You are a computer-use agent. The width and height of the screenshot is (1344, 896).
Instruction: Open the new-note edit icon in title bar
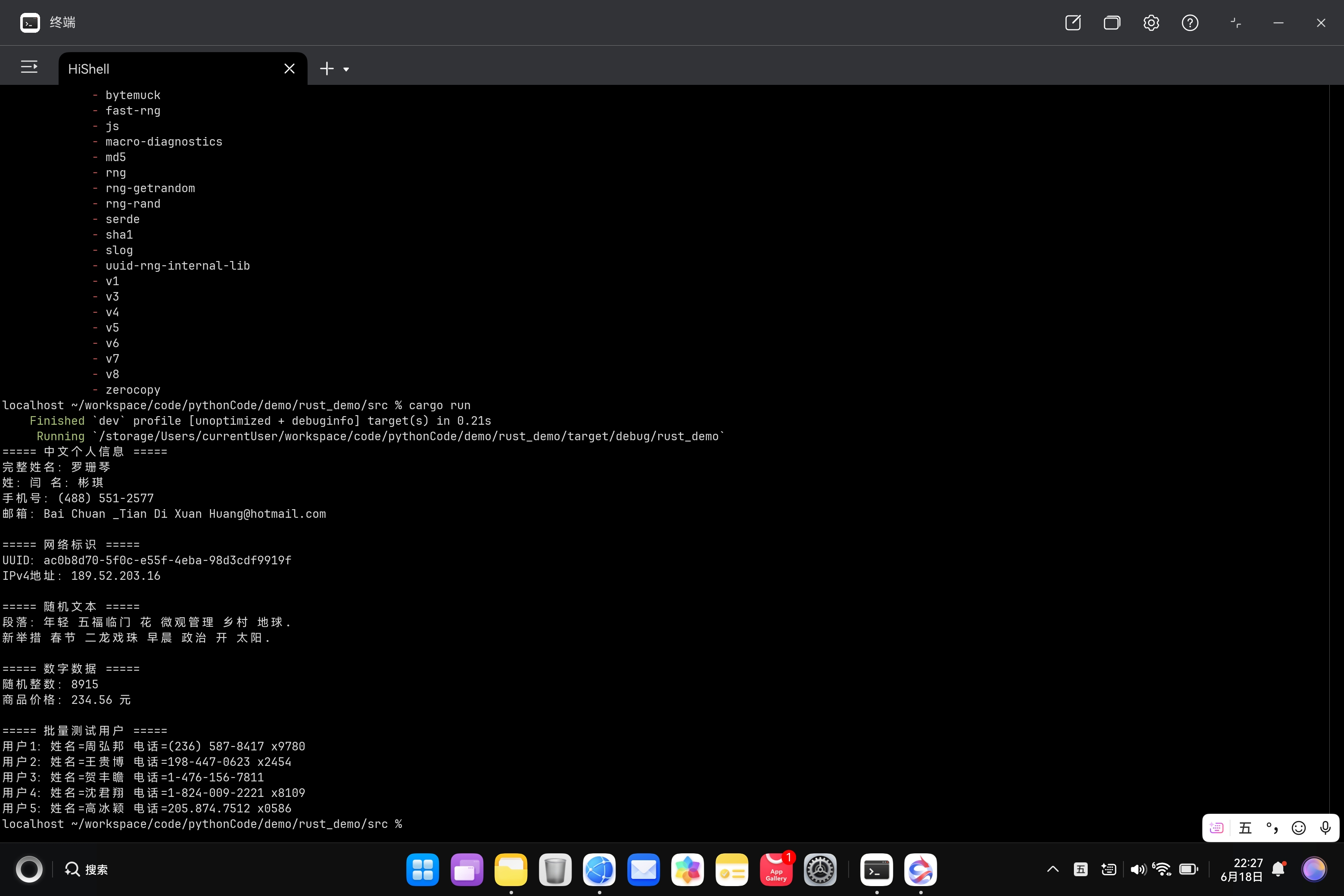(x=1073, y=23)
